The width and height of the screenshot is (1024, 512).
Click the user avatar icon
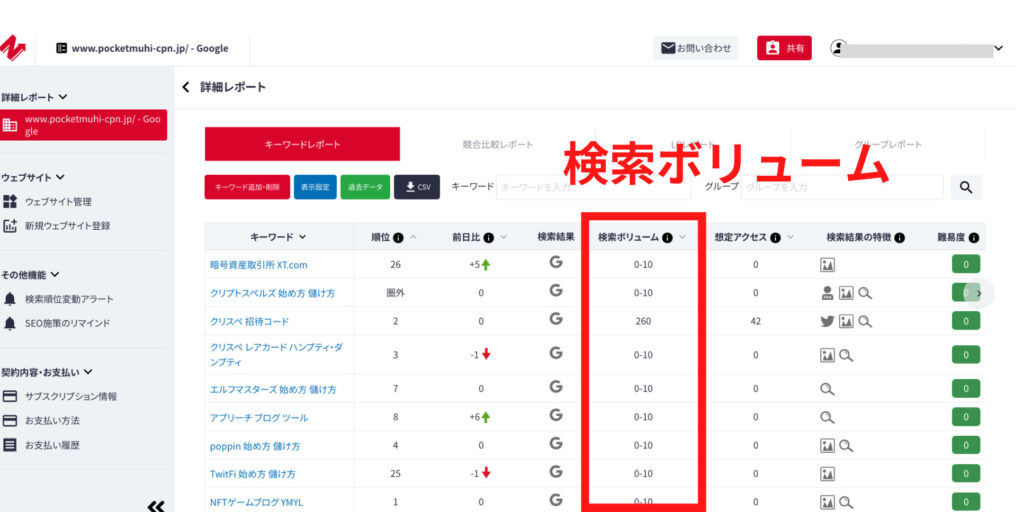(838, 48)
